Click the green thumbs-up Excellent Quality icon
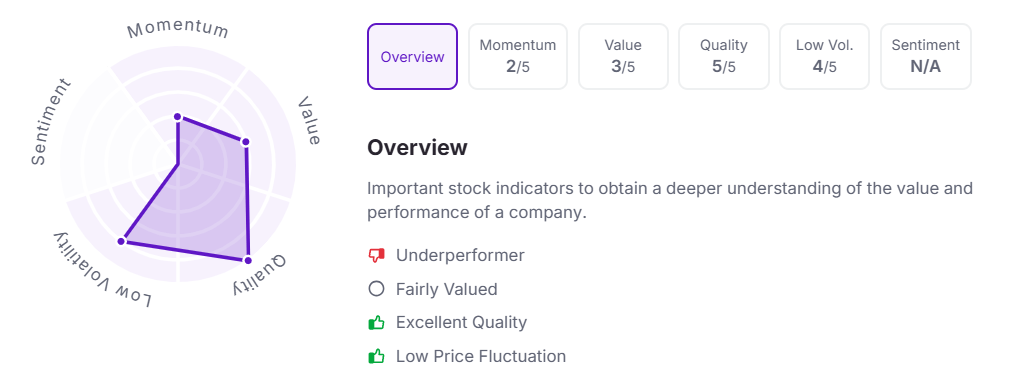This screenshot has height=392, width=1013. (x=376, y=322)
